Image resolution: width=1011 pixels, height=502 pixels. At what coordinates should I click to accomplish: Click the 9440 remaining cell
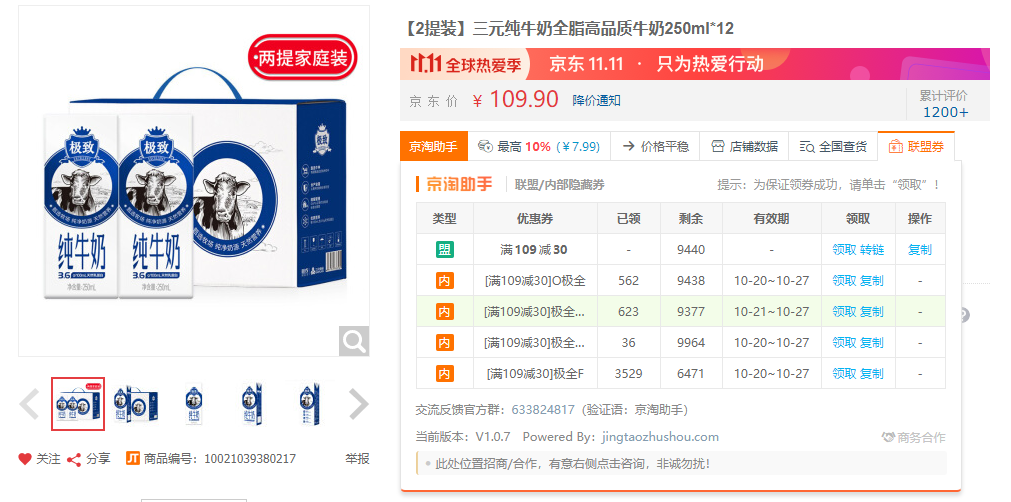691,249
